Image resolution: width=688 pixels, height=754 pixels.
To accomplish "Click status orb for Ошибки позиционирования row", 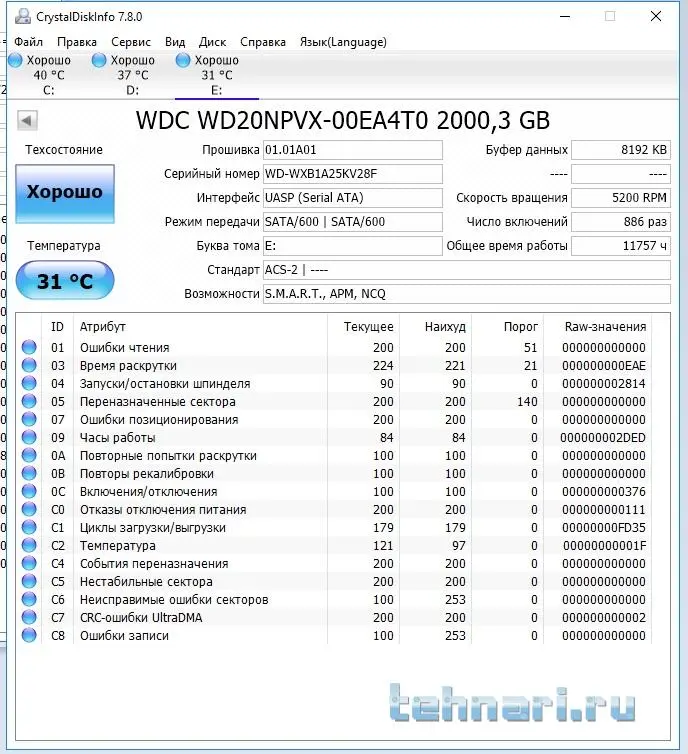I will click(29, 419).
